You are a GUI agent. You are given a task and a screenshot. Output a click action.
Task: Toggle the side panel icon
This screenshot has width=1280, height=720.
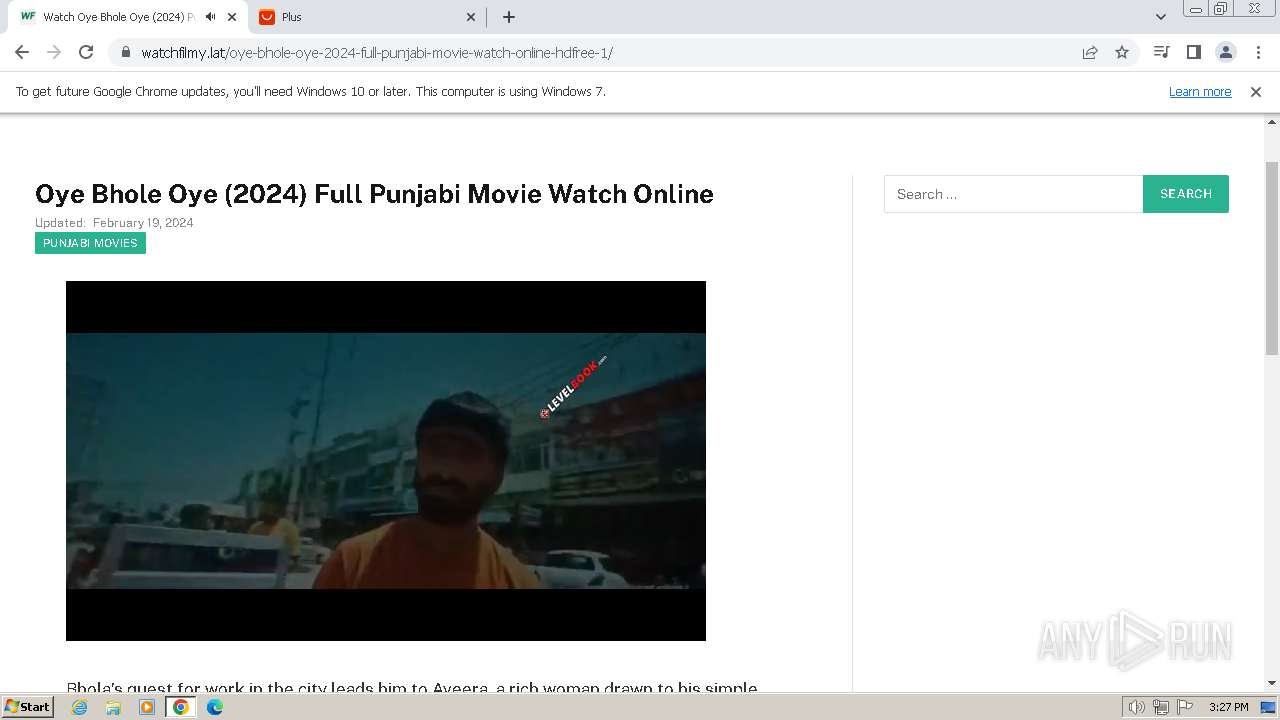tap(1193, 52)
